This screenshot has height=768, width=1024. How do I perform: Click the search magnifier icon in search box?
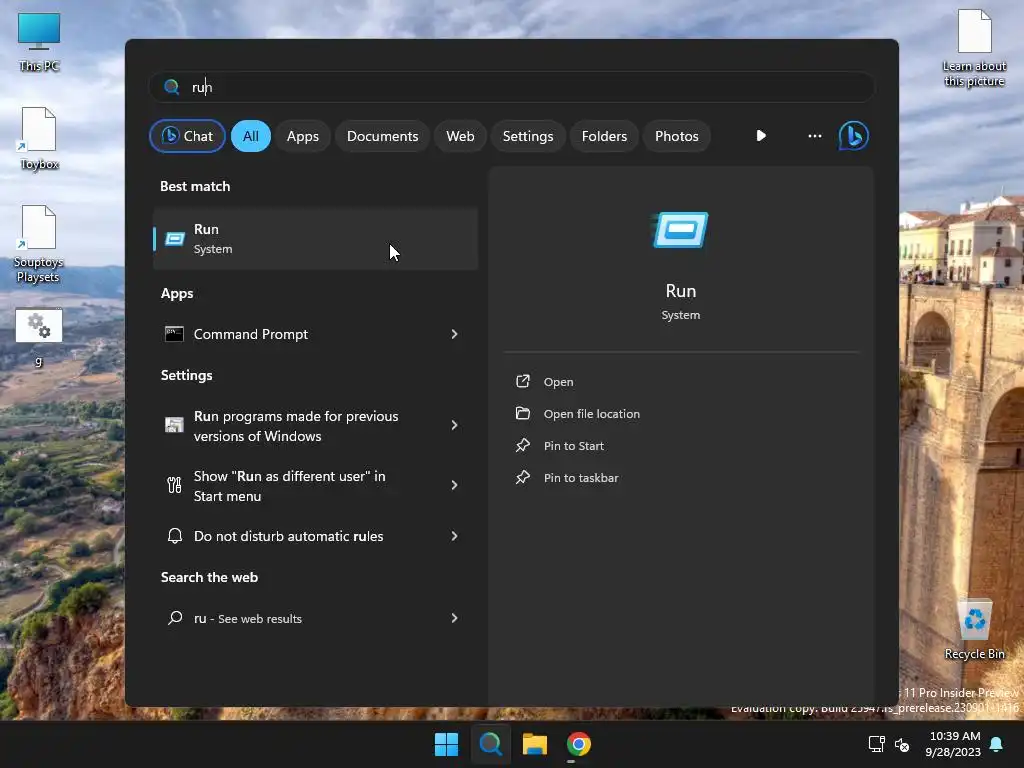pos(172,87)
